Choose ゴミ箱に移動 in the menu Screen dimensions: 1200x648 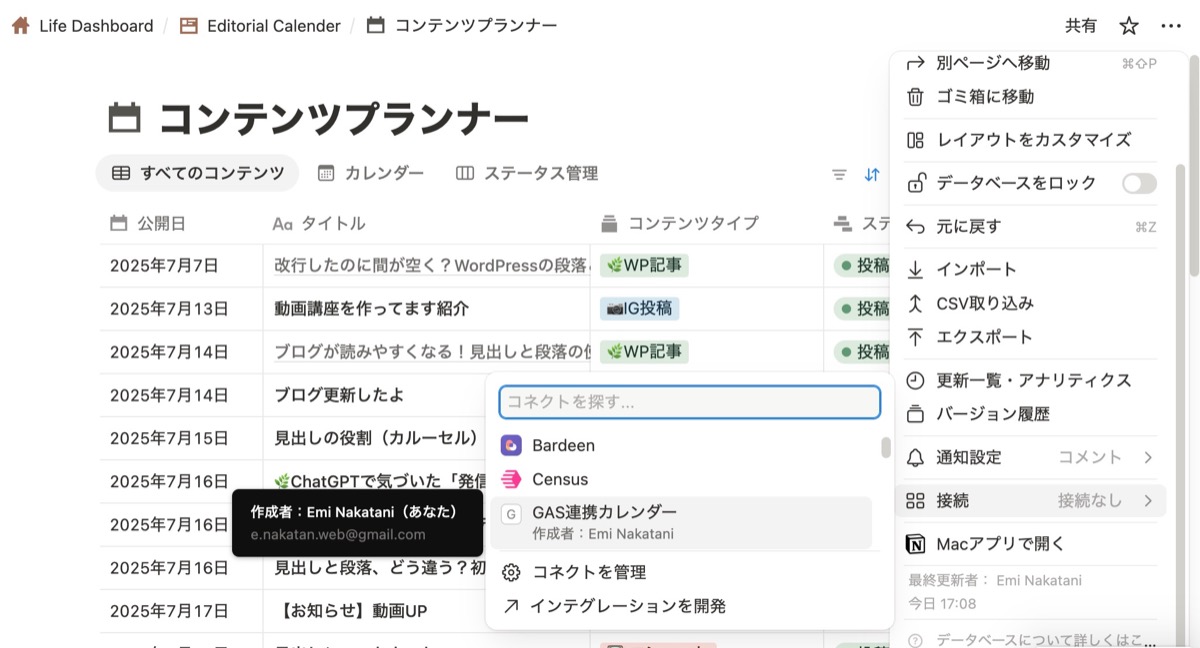[984, 97]
